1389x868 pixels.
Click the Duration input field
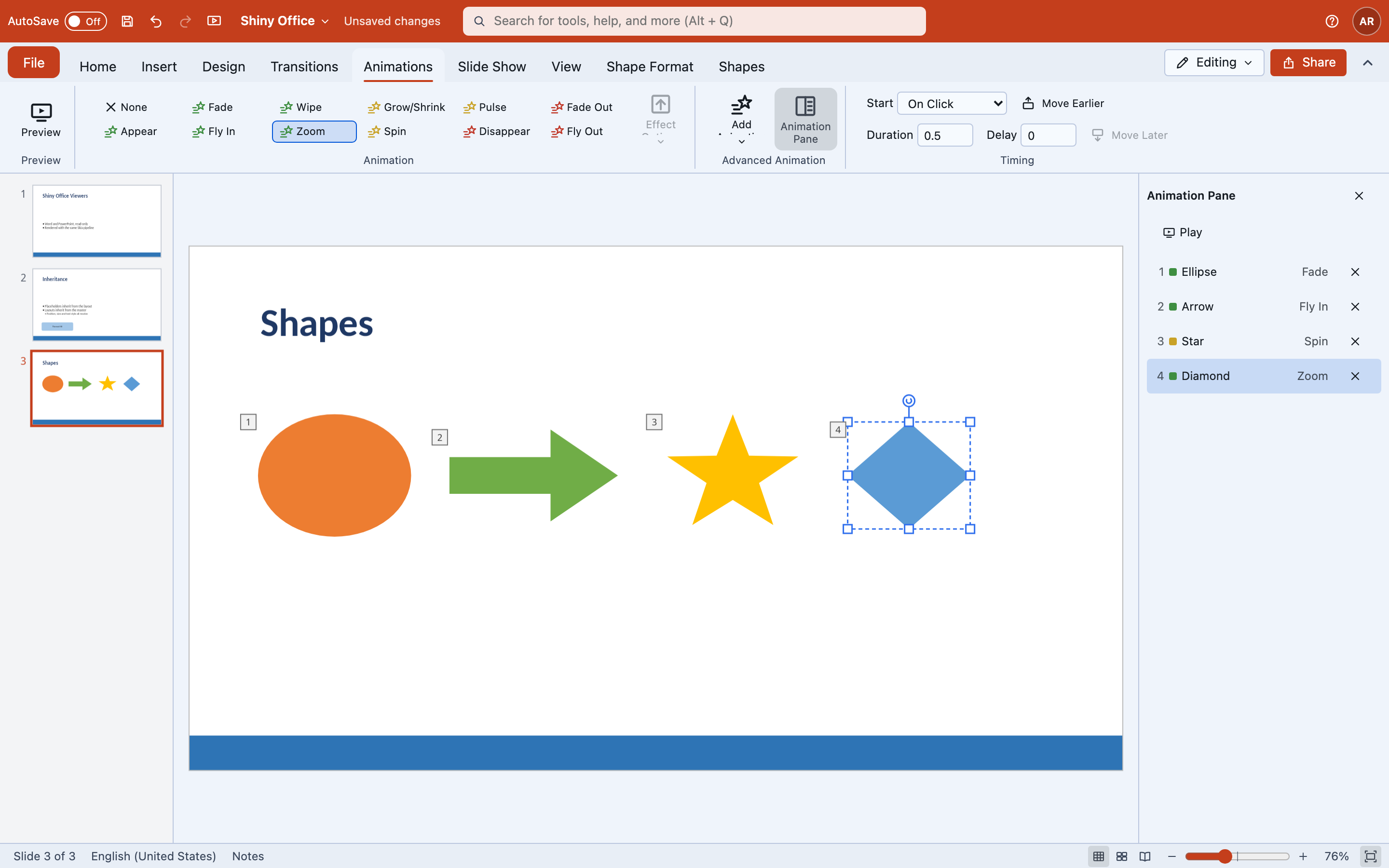tap(945, 135)
